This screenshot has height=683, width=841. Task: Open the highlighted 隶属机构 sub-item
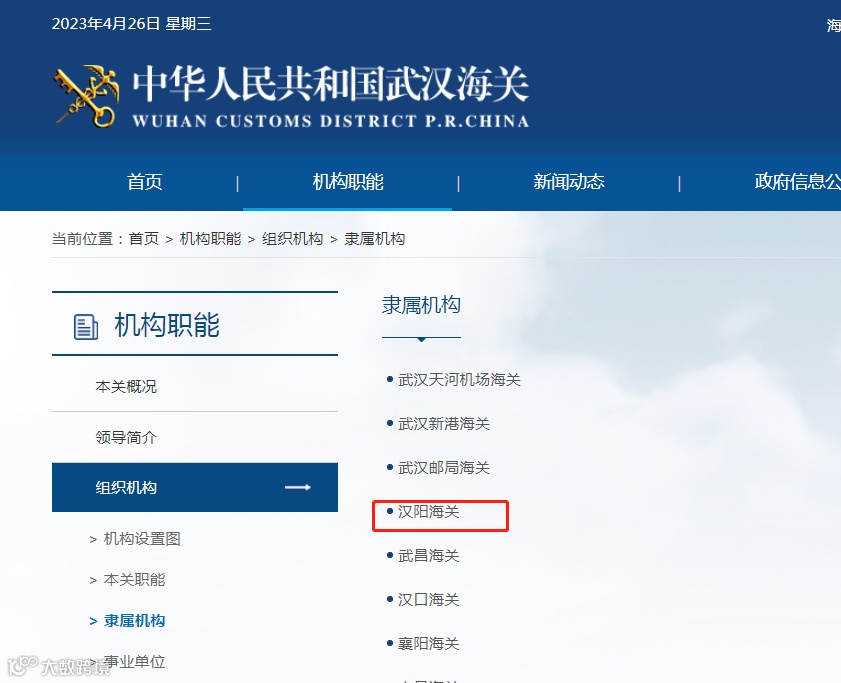(134, 621)
